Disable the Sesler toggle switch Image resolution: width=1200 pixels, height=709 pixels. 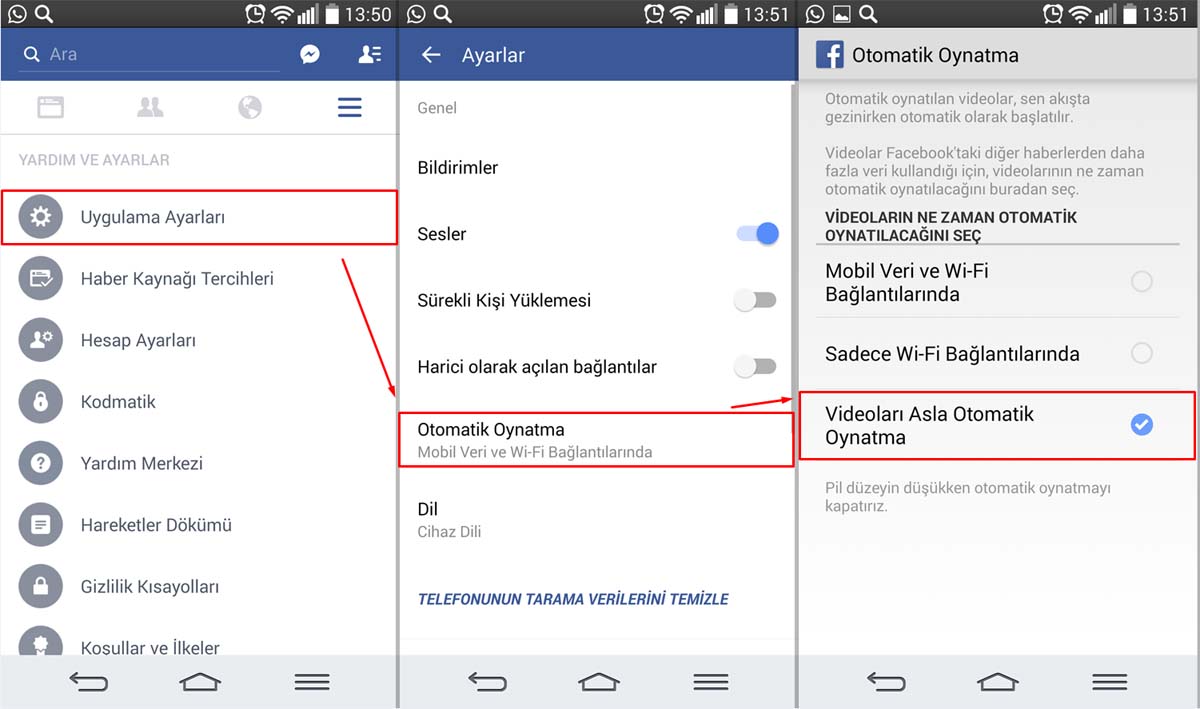[757, 234]
